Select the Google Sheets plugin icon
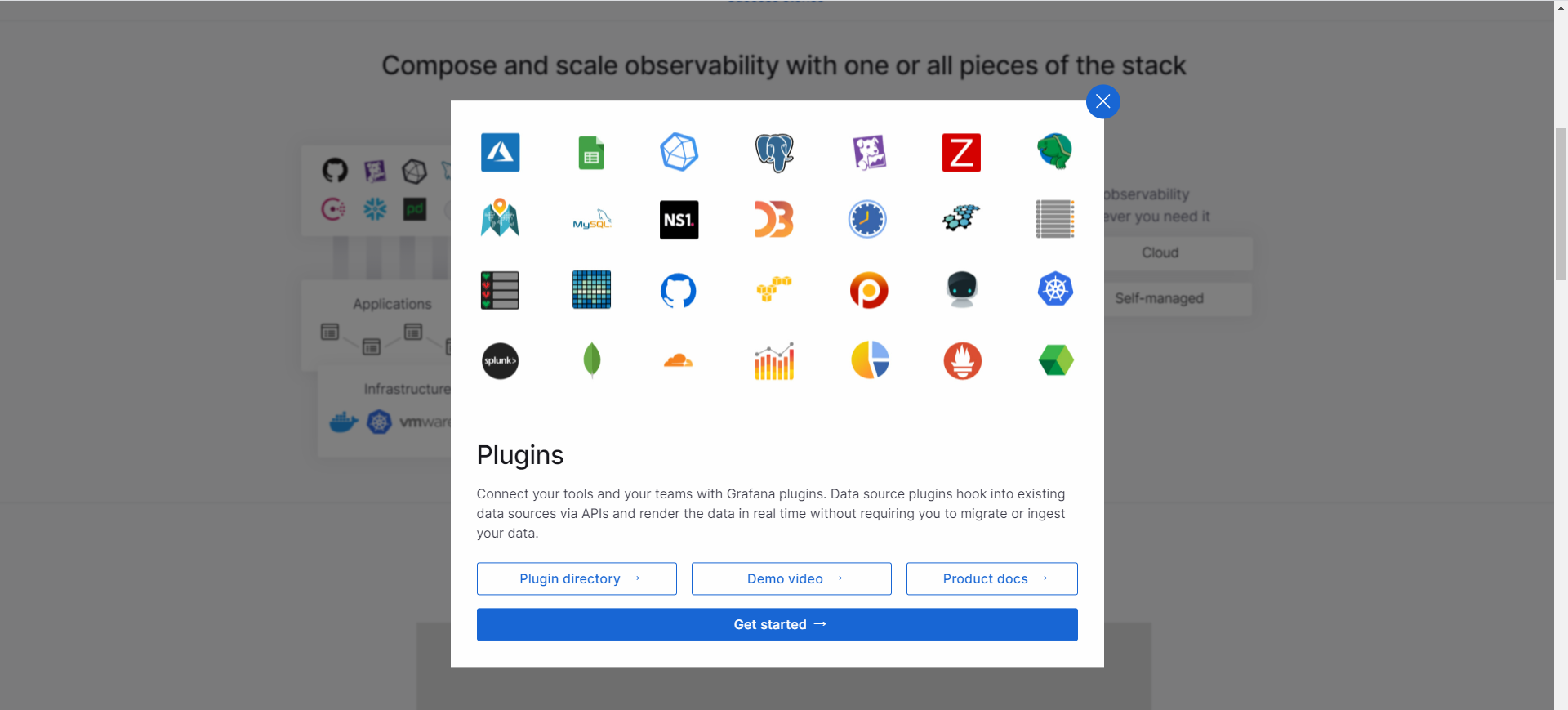This screenshot has width=1568, height=710. click(591, 153)
